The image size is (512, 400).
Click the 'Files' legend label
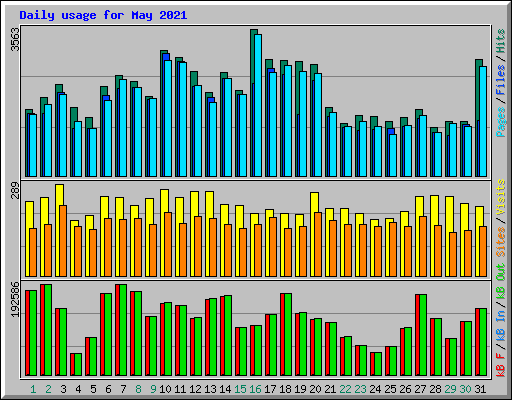(501, 80)
